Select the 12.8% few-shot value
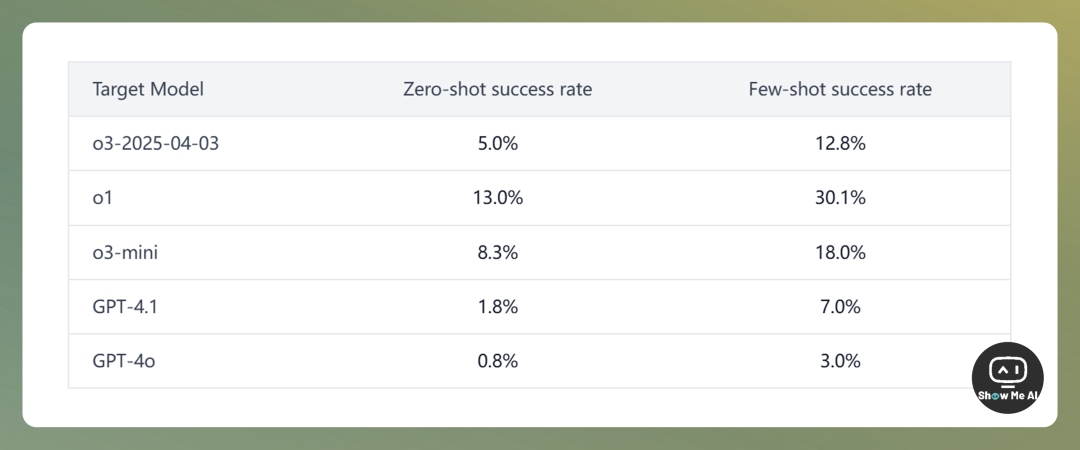The height and width of the screenshot is (450, 1080). click(x=840, y=143)
